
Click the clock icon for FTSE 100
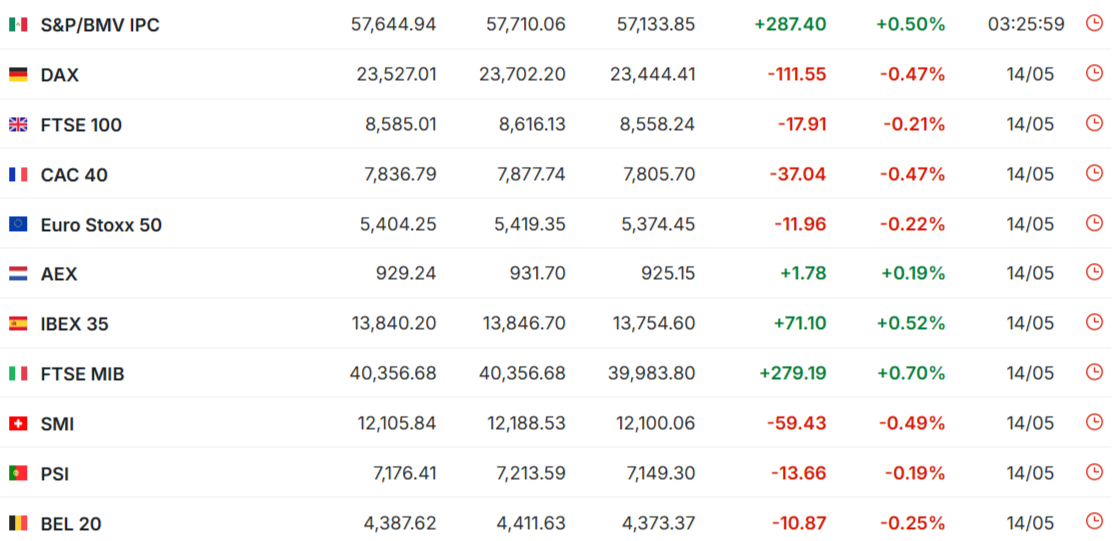(x=1094, y=123)
